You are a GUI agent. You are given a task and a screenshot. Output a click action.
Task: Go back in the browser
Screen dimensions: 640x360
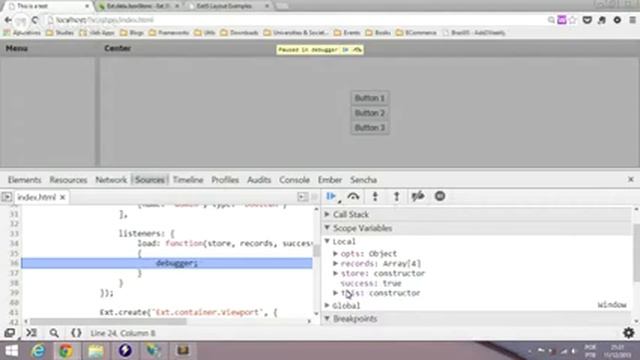[x=8, y=20]
